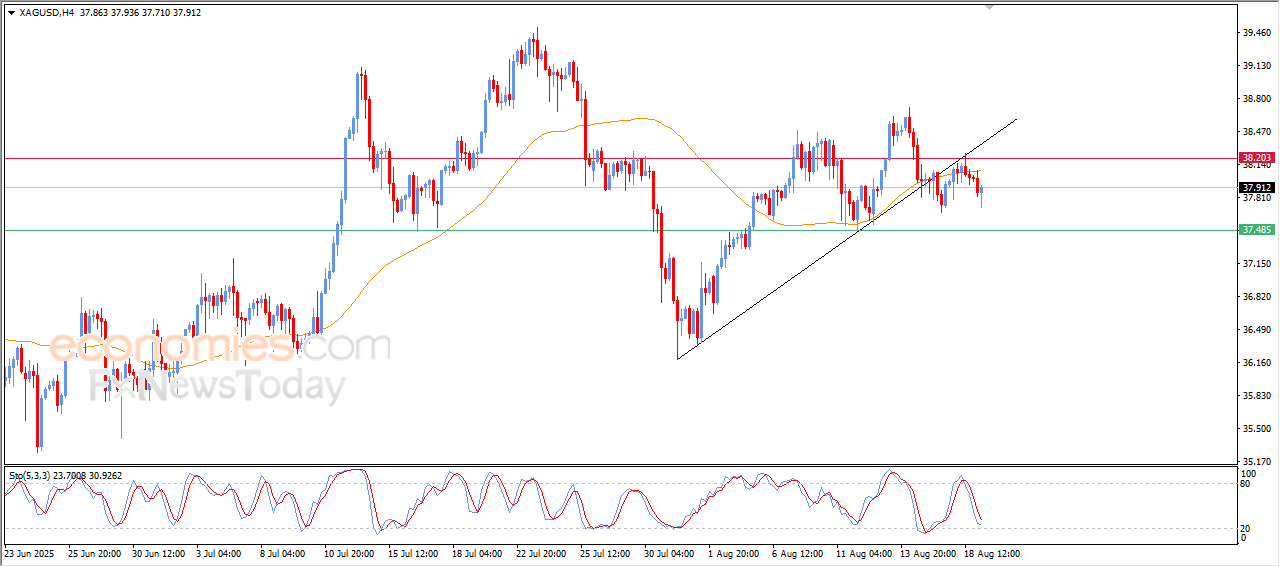Click the green 37.485 price label
The width and height of the screenshot is (1280, 567).
(1256, 230)
